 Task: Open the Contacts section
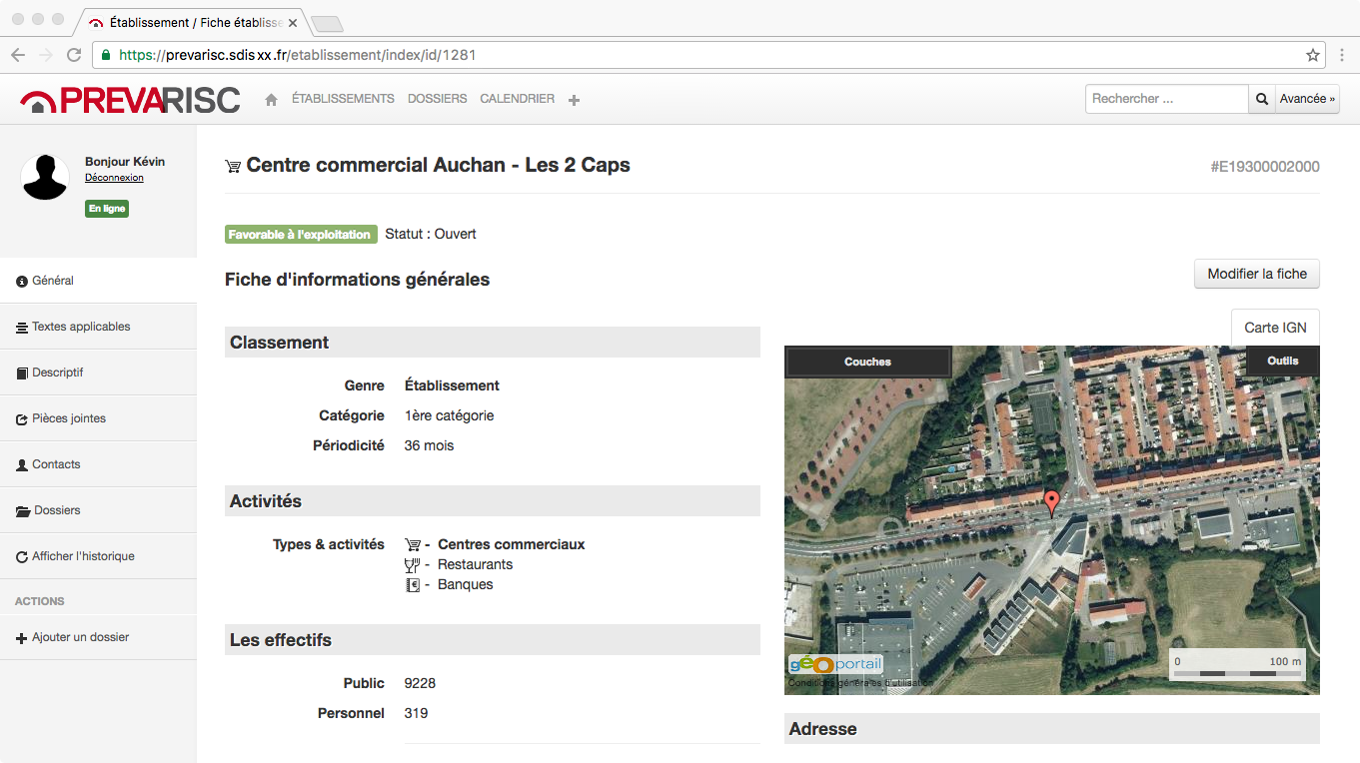(x=98, y=465)
